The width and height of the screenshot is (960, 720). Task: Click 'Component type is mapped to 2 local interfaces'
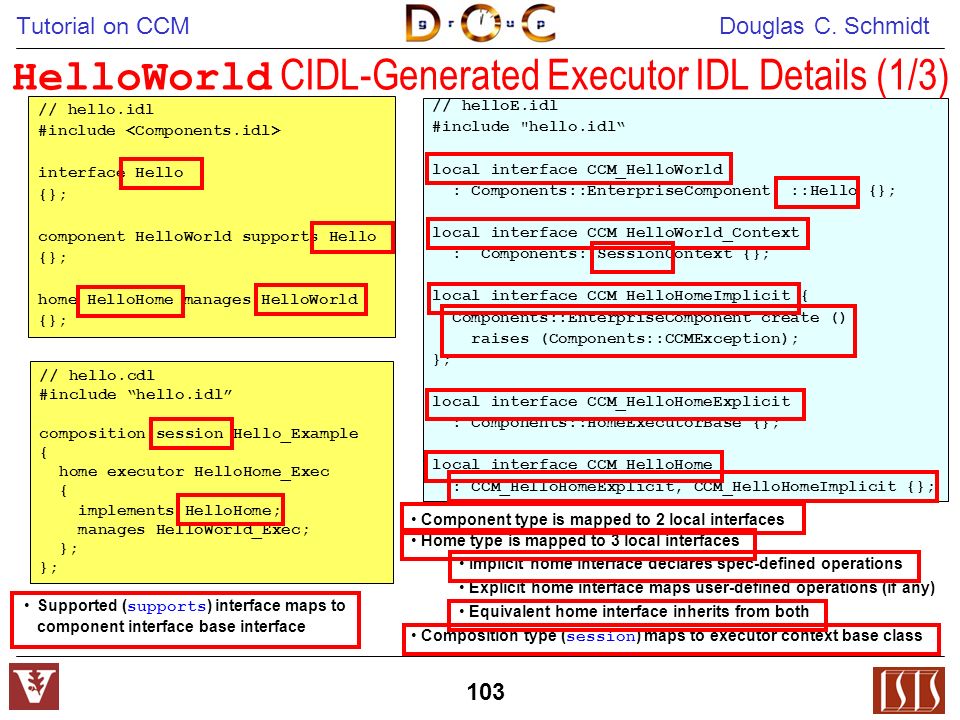click(x=602, y=519)
